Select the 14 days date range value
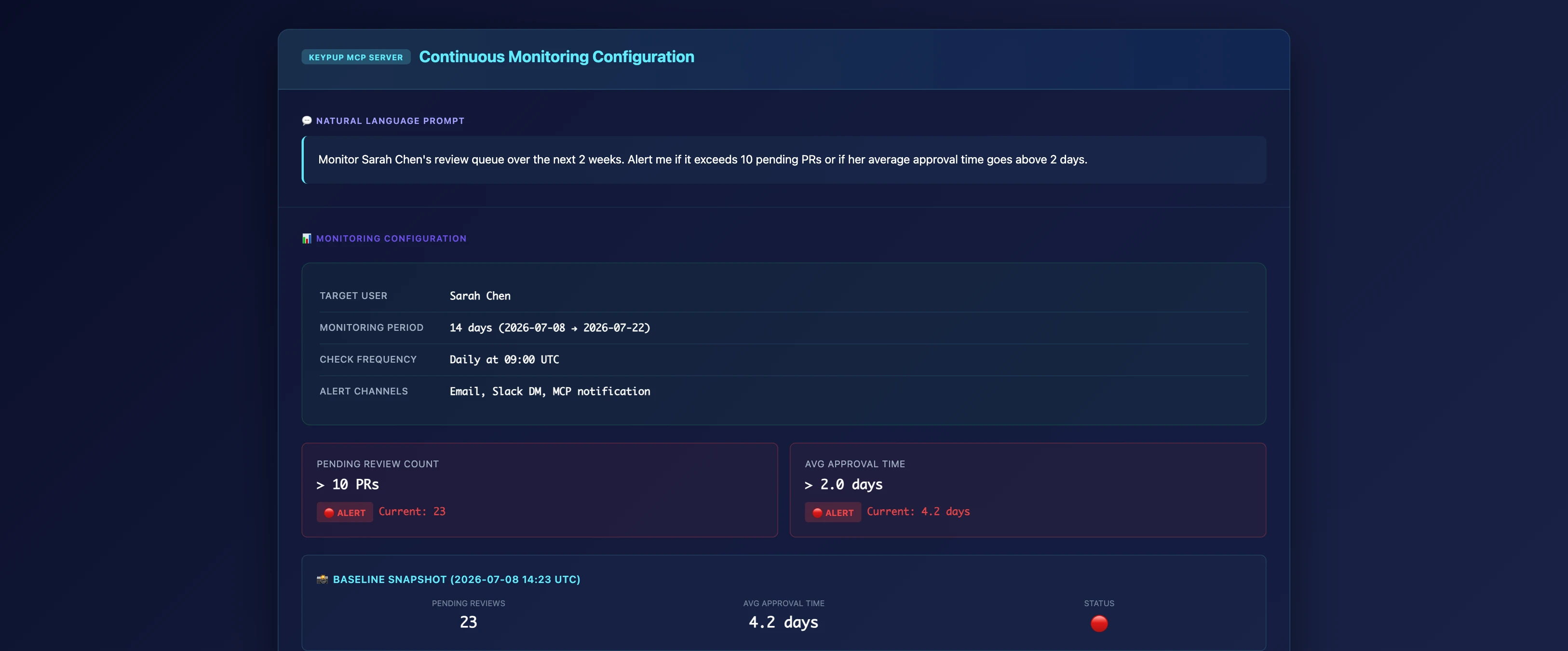Screen dimensions: 1568x651 [x=550, y=327]
